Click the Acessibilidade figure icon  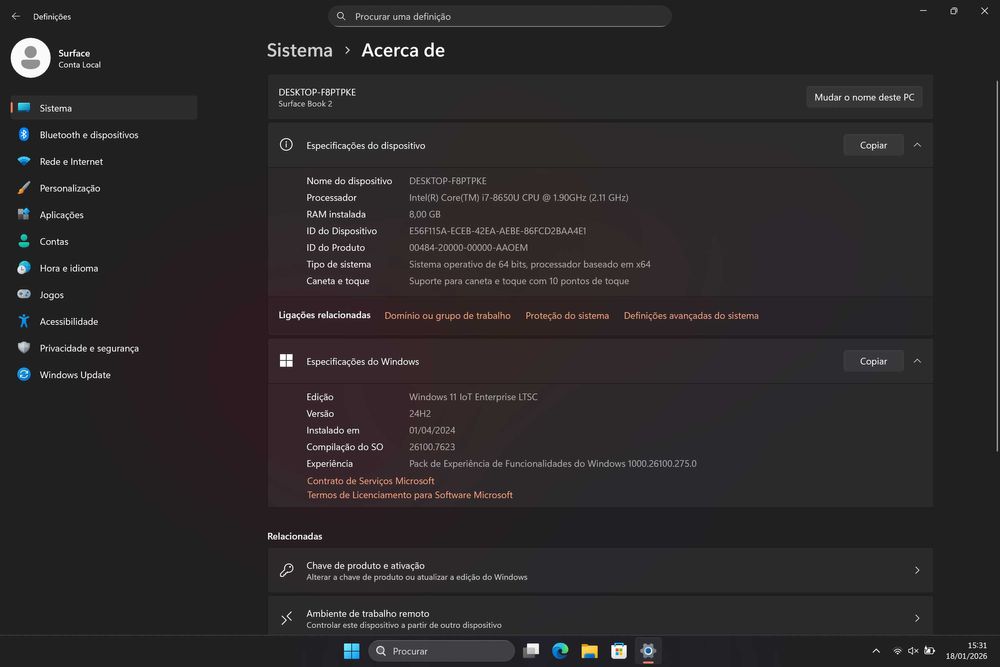pyautogui.click(x=24, y=321)
